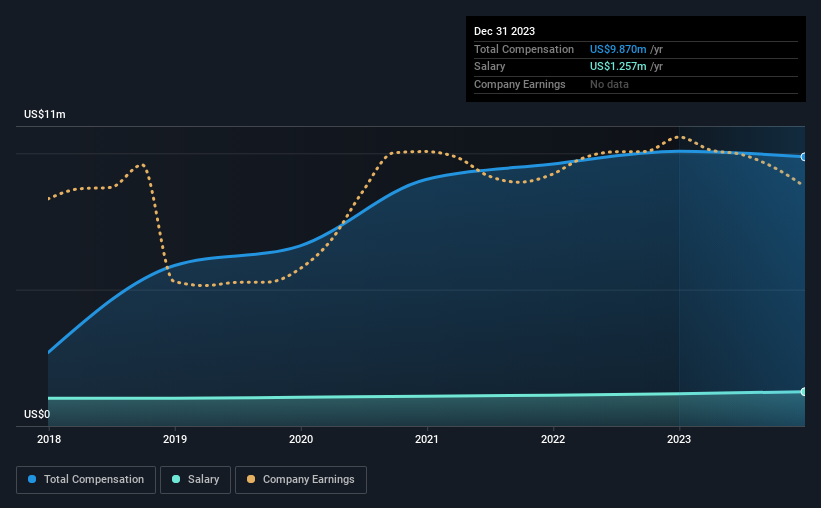Image resolution: width=821 pixels, height=508 pixels.
Task: Toggle the Company Earnings legend button
Action: click(x=301, y=480)
